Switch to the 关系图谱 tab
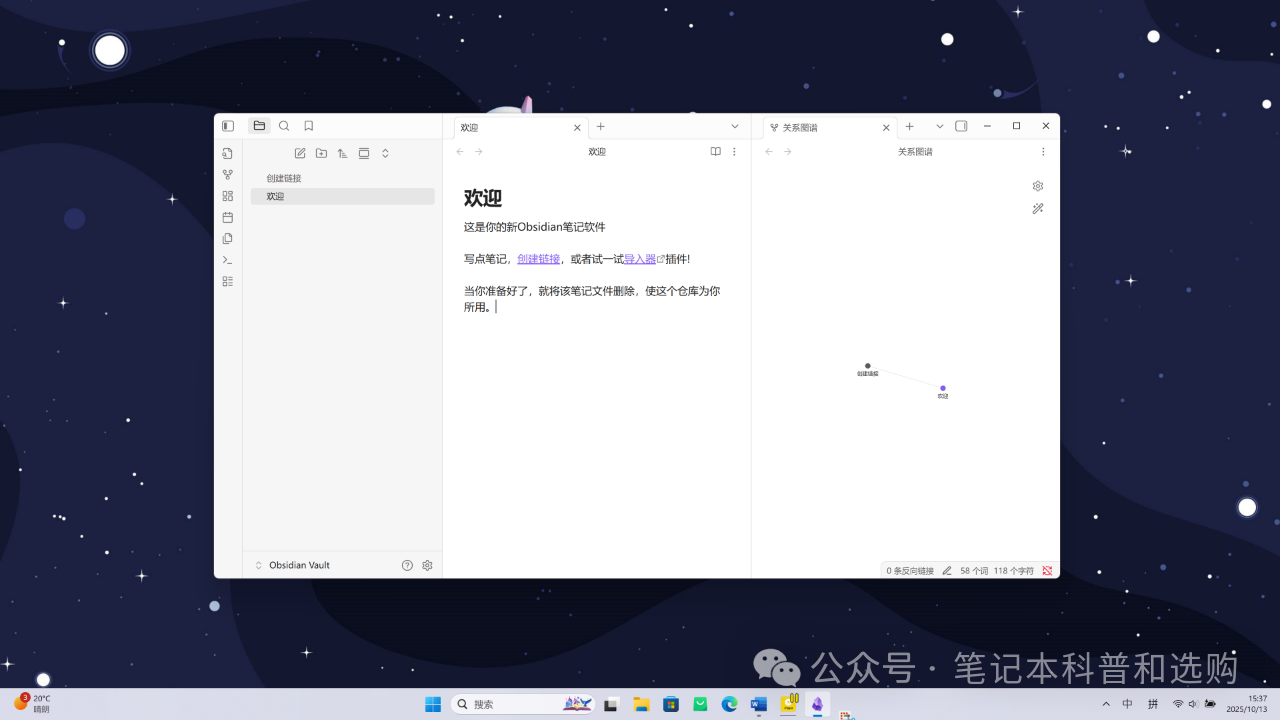Image resolution: width=1280 pixels, height=720 pixels. [820, 128]
